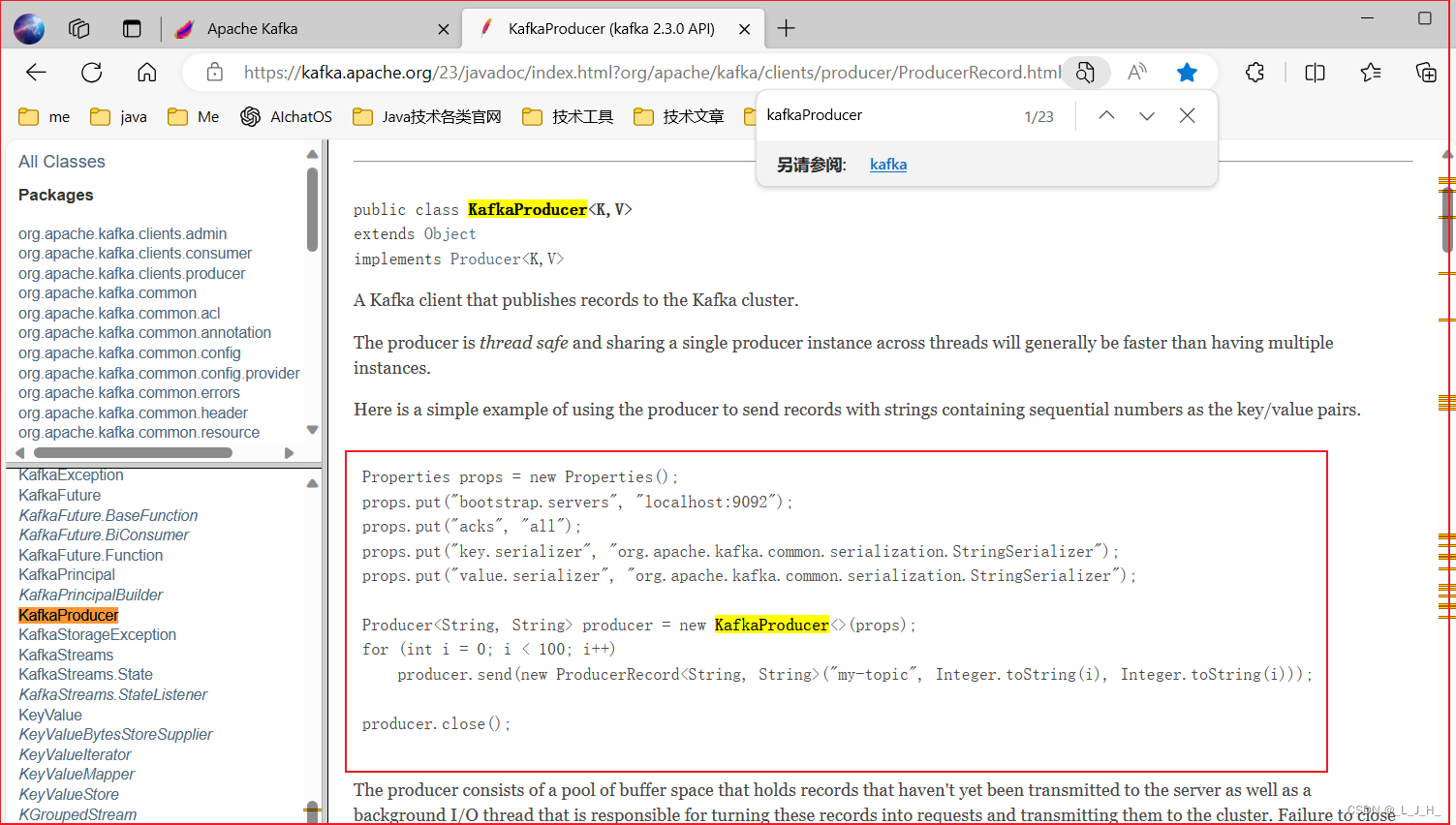Click the 'kafka' related search link

(888, 165)
